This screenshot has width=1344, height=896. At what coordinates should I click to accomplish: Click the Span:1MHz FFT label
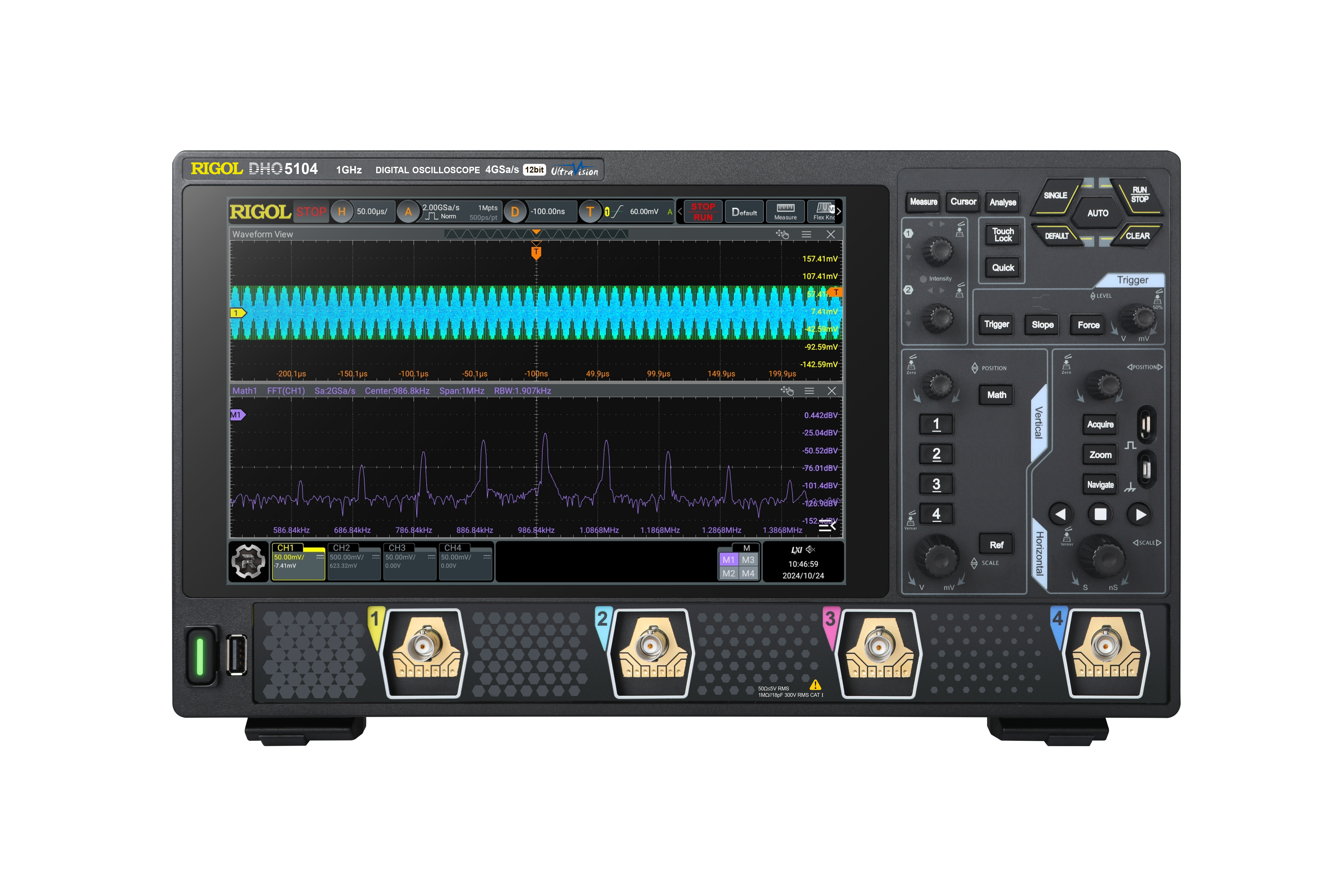tap(462, 391)
